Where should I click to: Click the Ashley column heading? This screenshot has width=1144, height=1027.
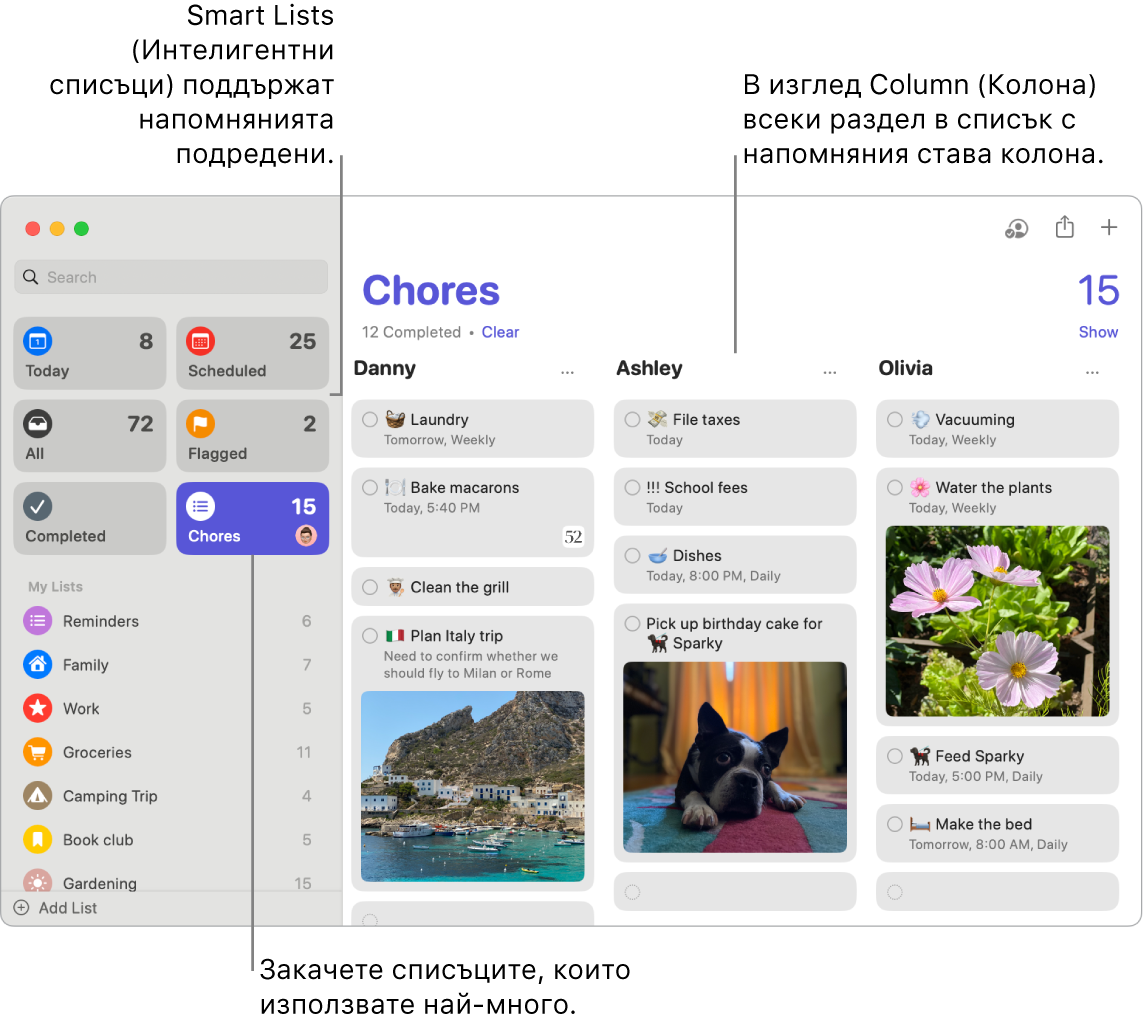(x=649, y=368)
